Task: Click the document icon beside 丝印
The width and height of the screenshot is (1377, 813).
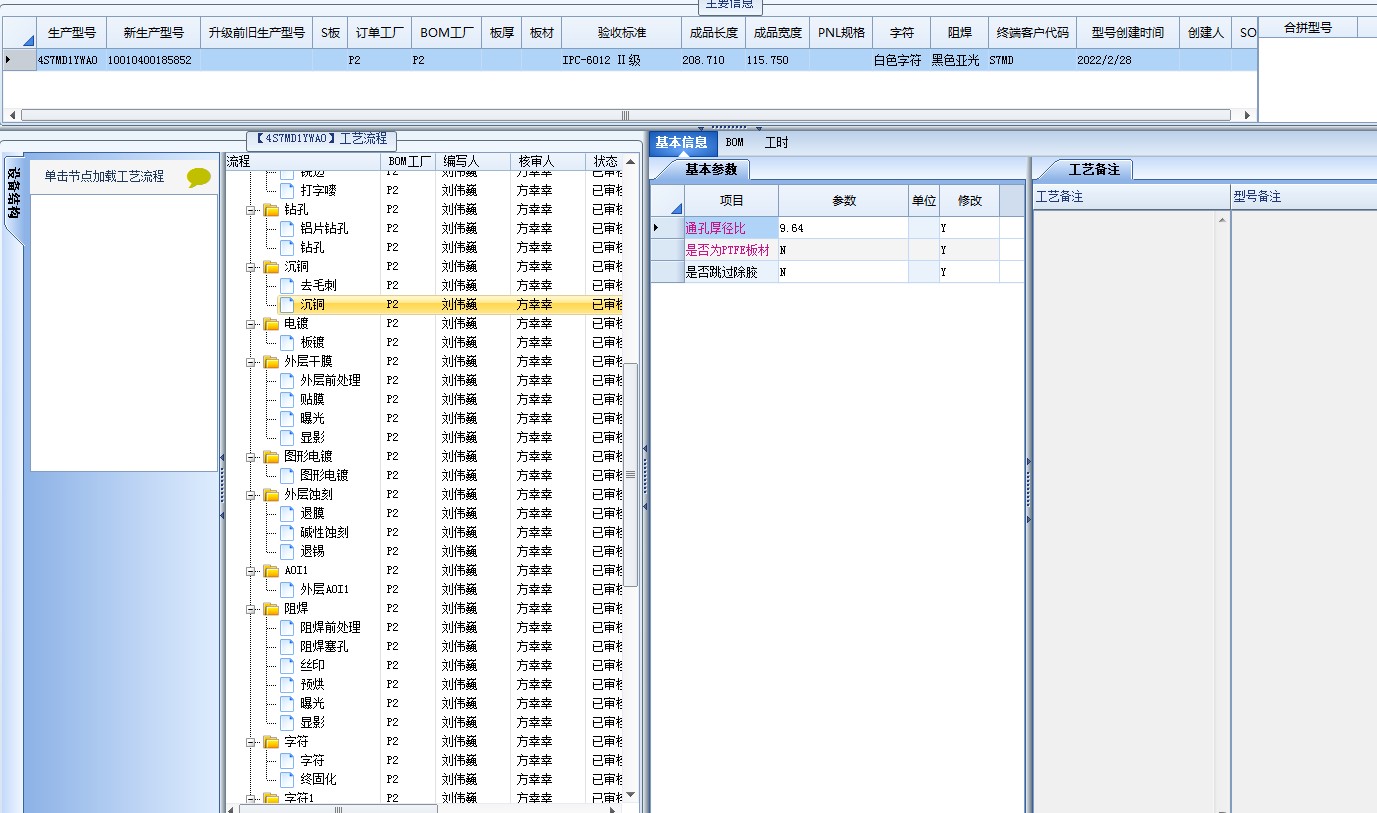Action: [287, 665]
